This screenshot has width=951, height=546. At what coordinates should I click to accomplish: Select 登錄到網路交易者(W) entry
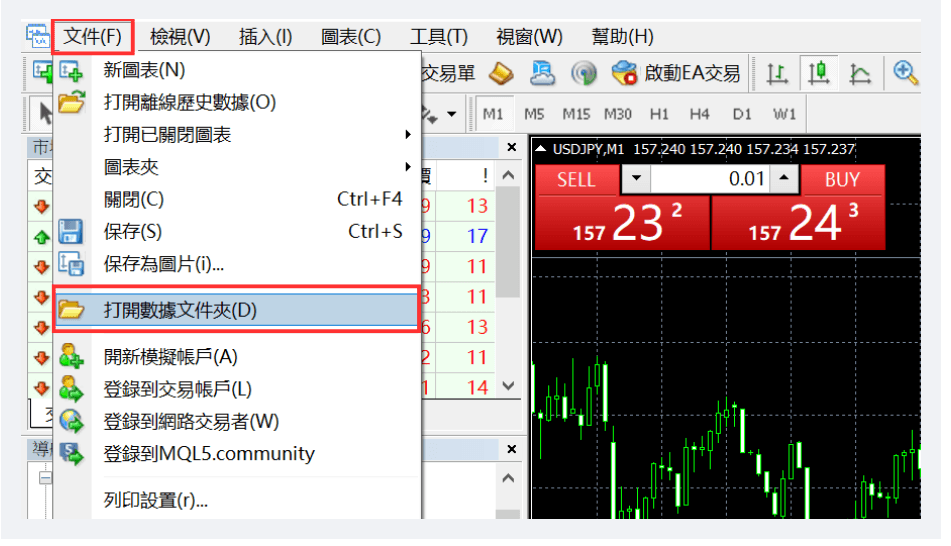pyautogui.click(x=237, y=421)
